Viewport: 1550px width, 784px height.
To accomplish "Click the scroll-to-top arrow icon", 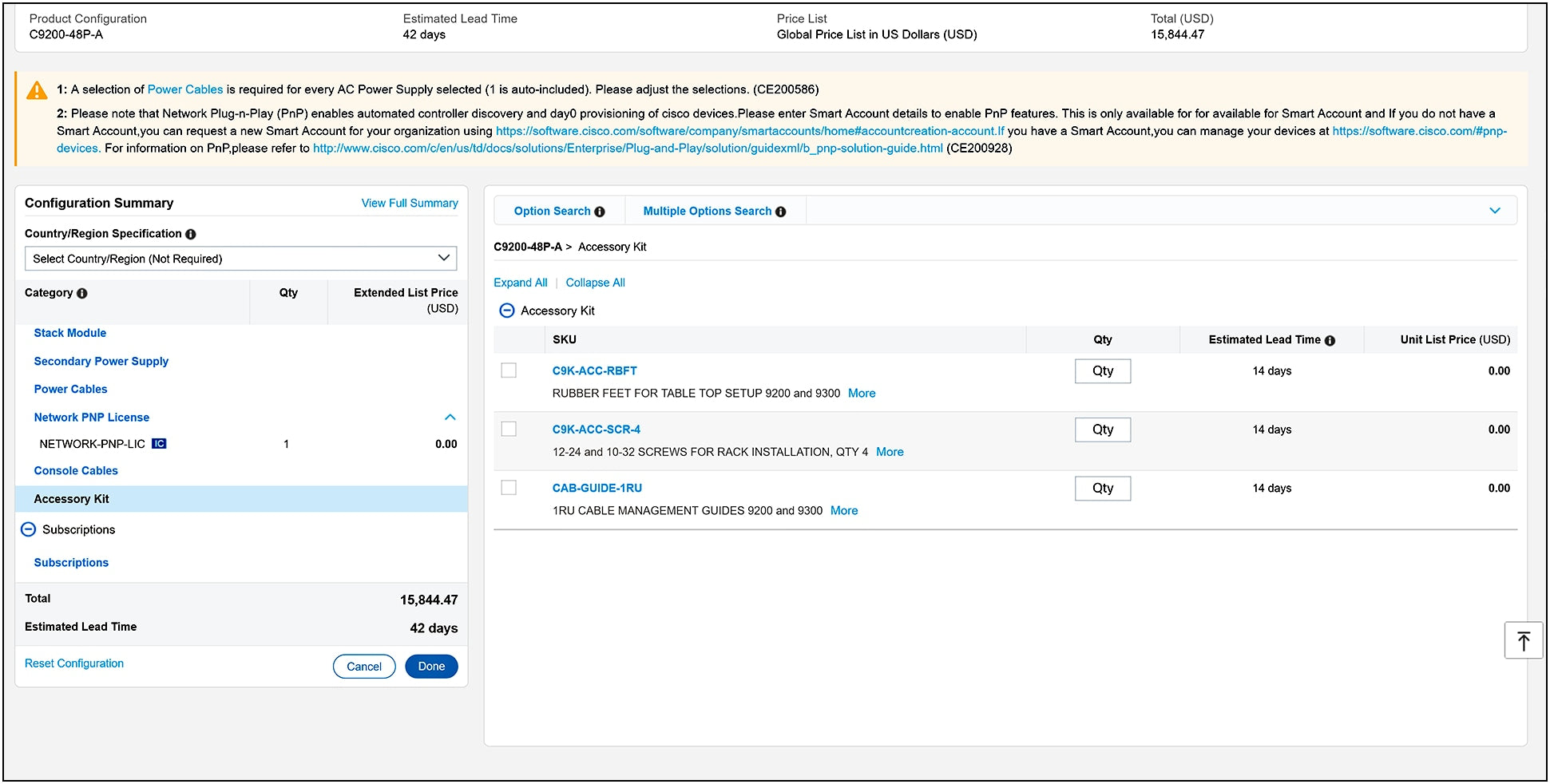I will (x=1523, y=640).
